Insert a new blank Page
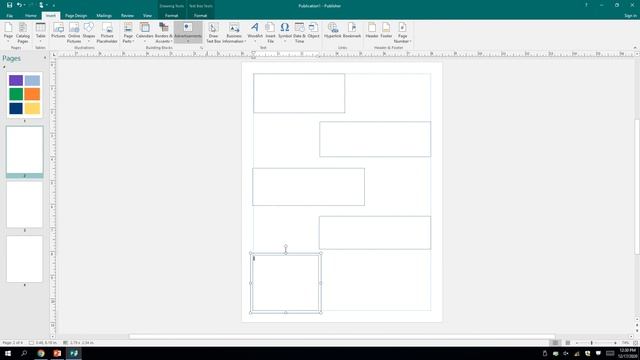 point(8,33)
